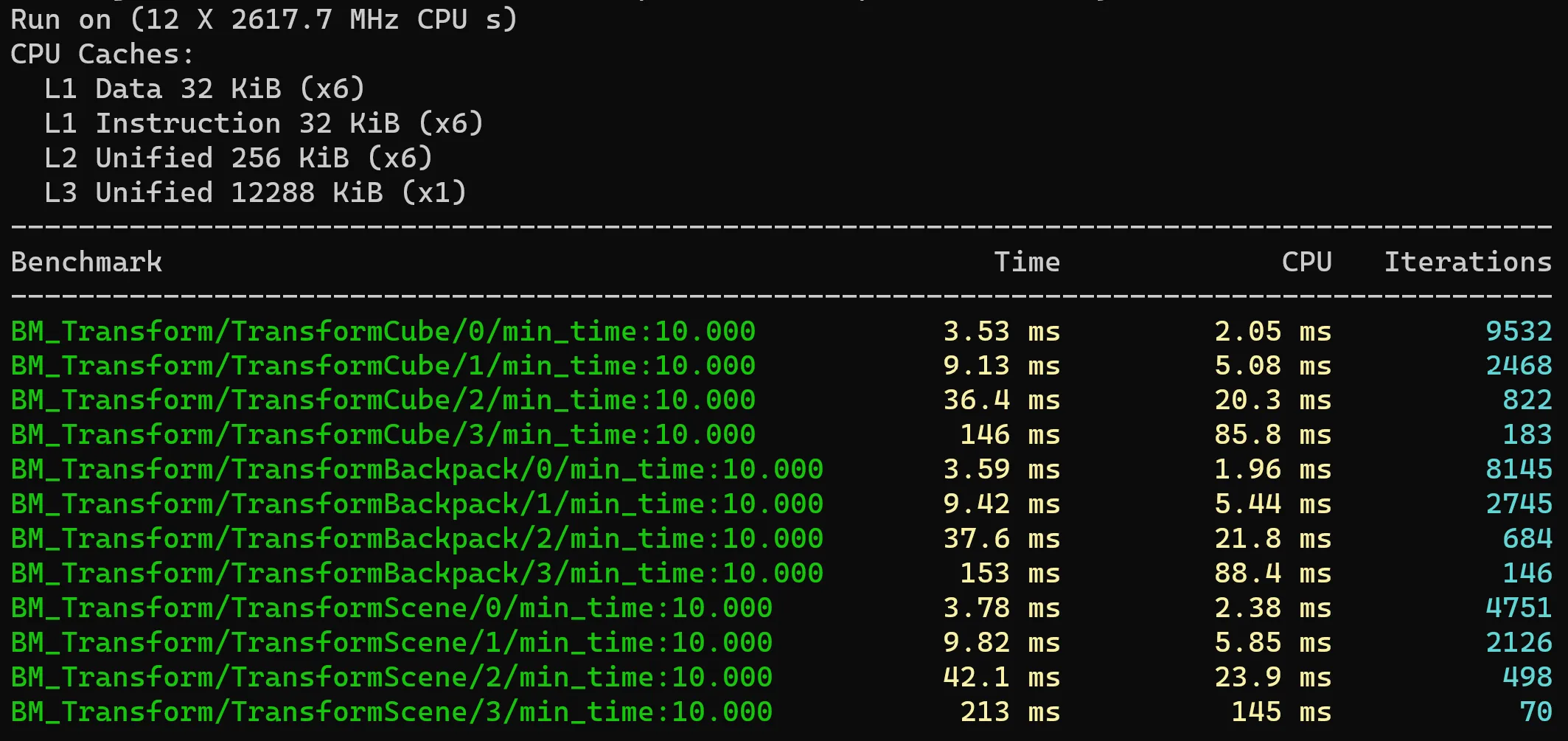Click the '2.38 ms' CPU value

click(1273, 608)
